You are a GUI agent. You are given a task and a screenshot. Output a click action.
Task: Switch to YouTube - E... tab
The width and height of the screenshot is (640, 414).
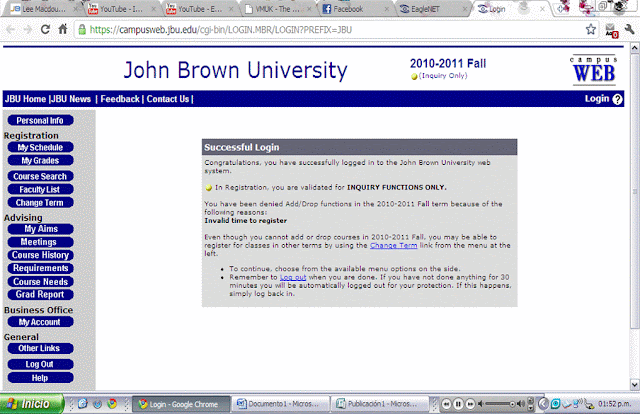[198, 9]
